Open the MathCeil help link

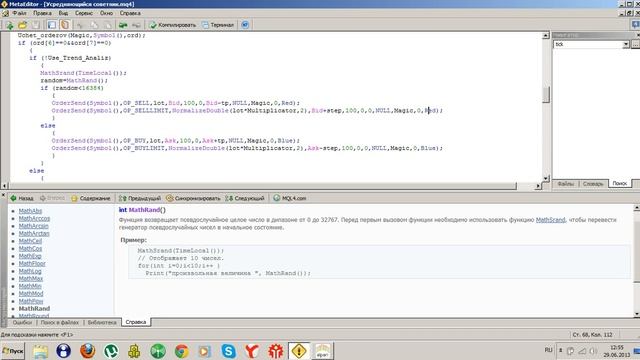point(30,241)
